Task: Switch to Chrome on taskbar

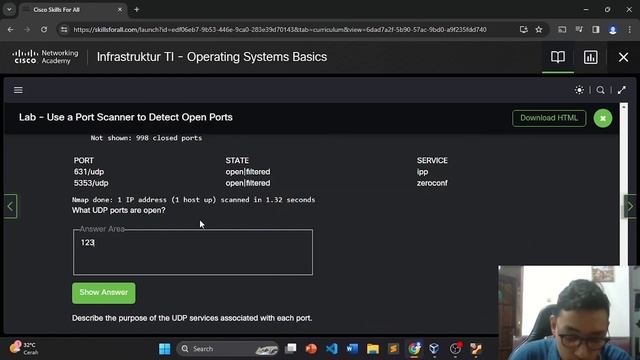Action: [414, 349]
